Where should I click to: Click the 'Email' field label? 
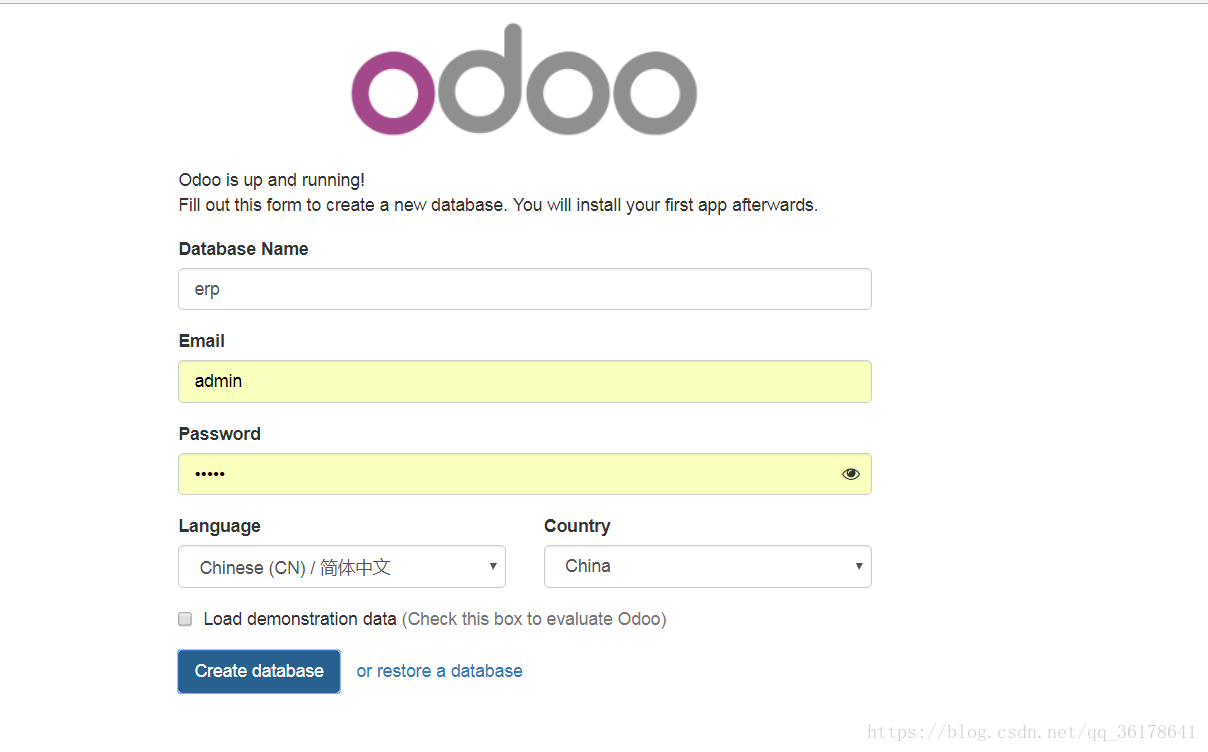[202, 341]
